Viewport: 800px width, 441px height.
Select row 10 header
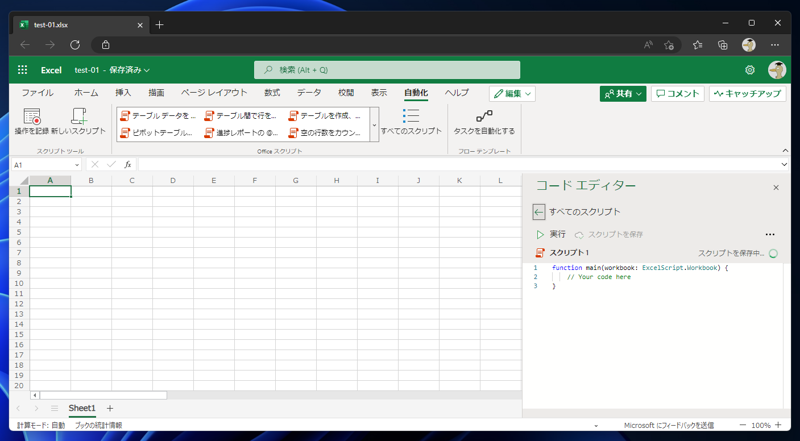click(x=19, y=283)
